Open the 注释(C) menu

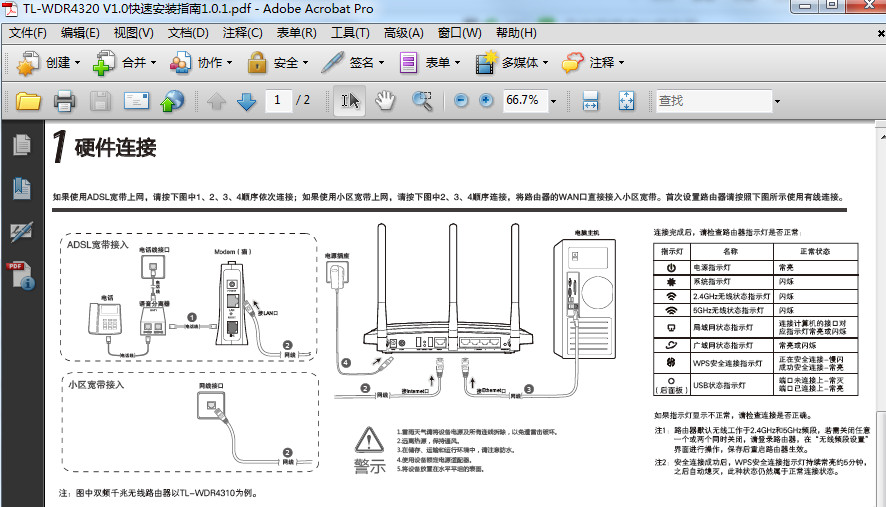point(242,33)
